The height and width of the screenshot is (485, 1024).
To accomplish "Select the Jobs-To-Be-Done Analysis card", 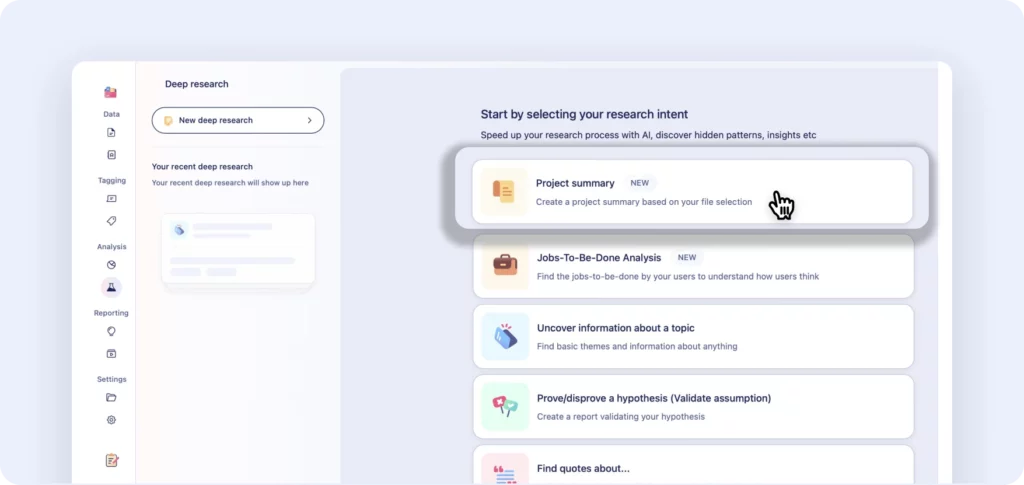I will pyautogui.click(x=693, y=266).
